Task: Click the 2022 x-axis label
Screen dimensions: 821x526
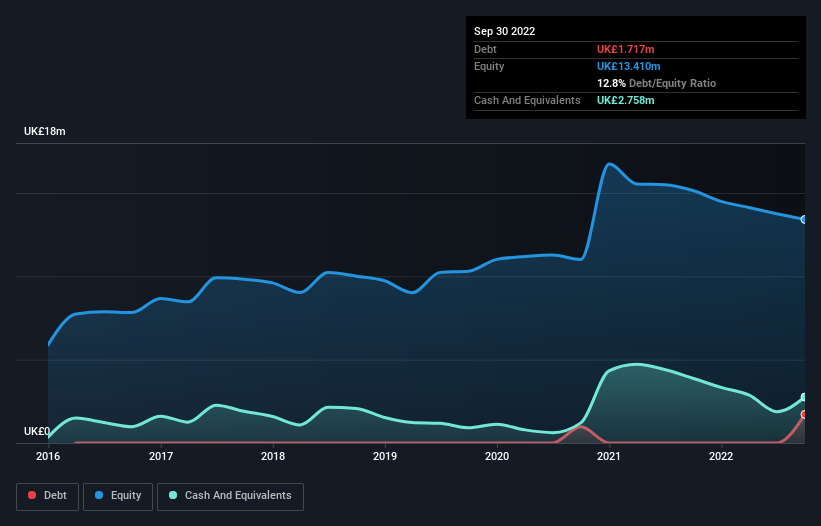Action: point(721,456)
